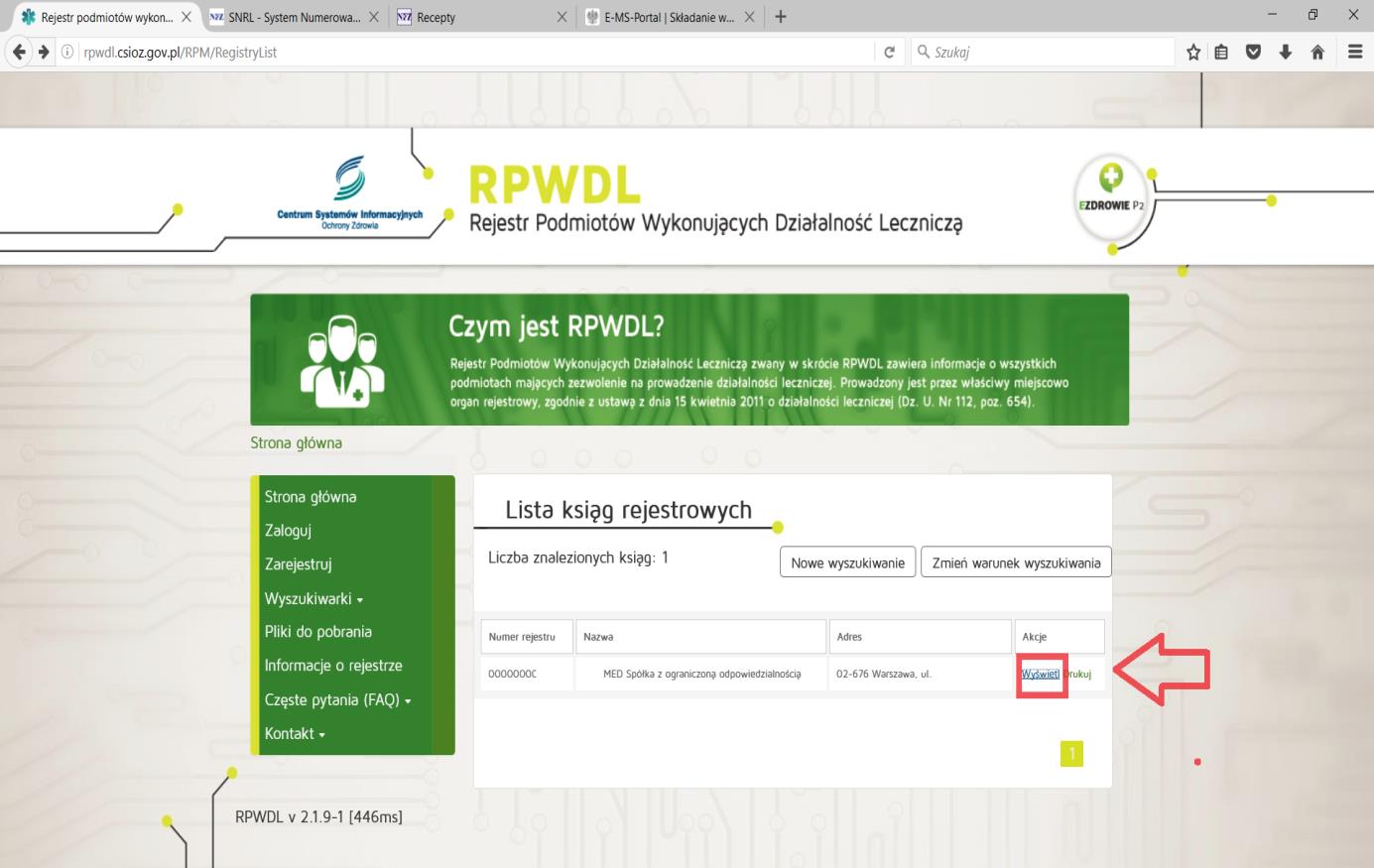Open Pliki do pobrania menu item

[317, 632]
